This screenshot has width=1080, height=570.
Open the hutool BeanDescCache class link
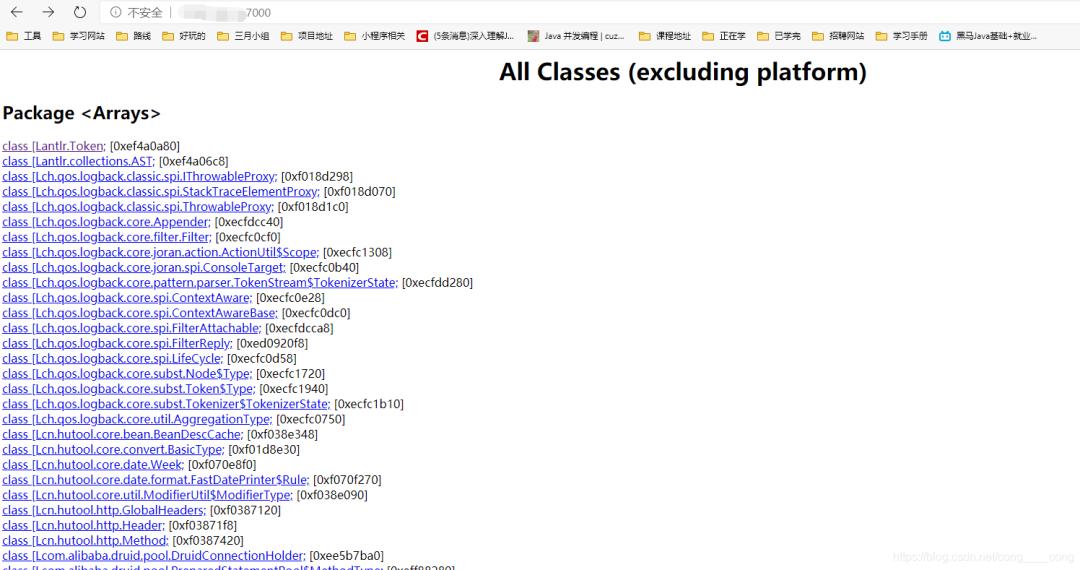click(x=123, y=434)
